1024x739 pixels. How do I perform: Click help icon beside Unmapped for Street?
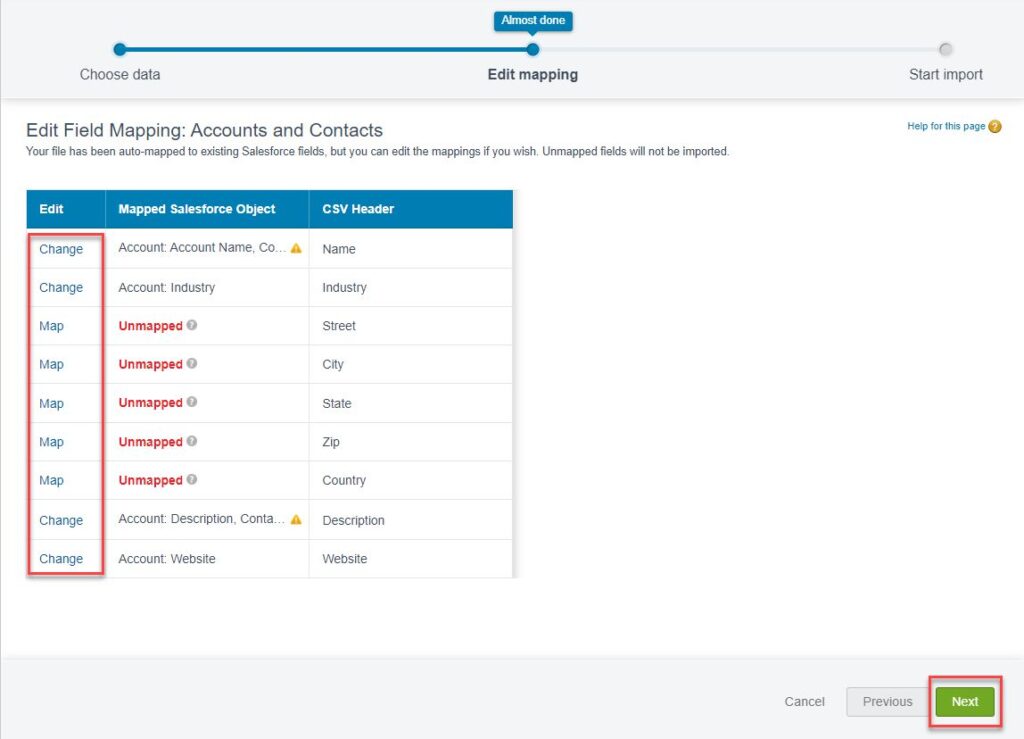click(x=191, y=325)
